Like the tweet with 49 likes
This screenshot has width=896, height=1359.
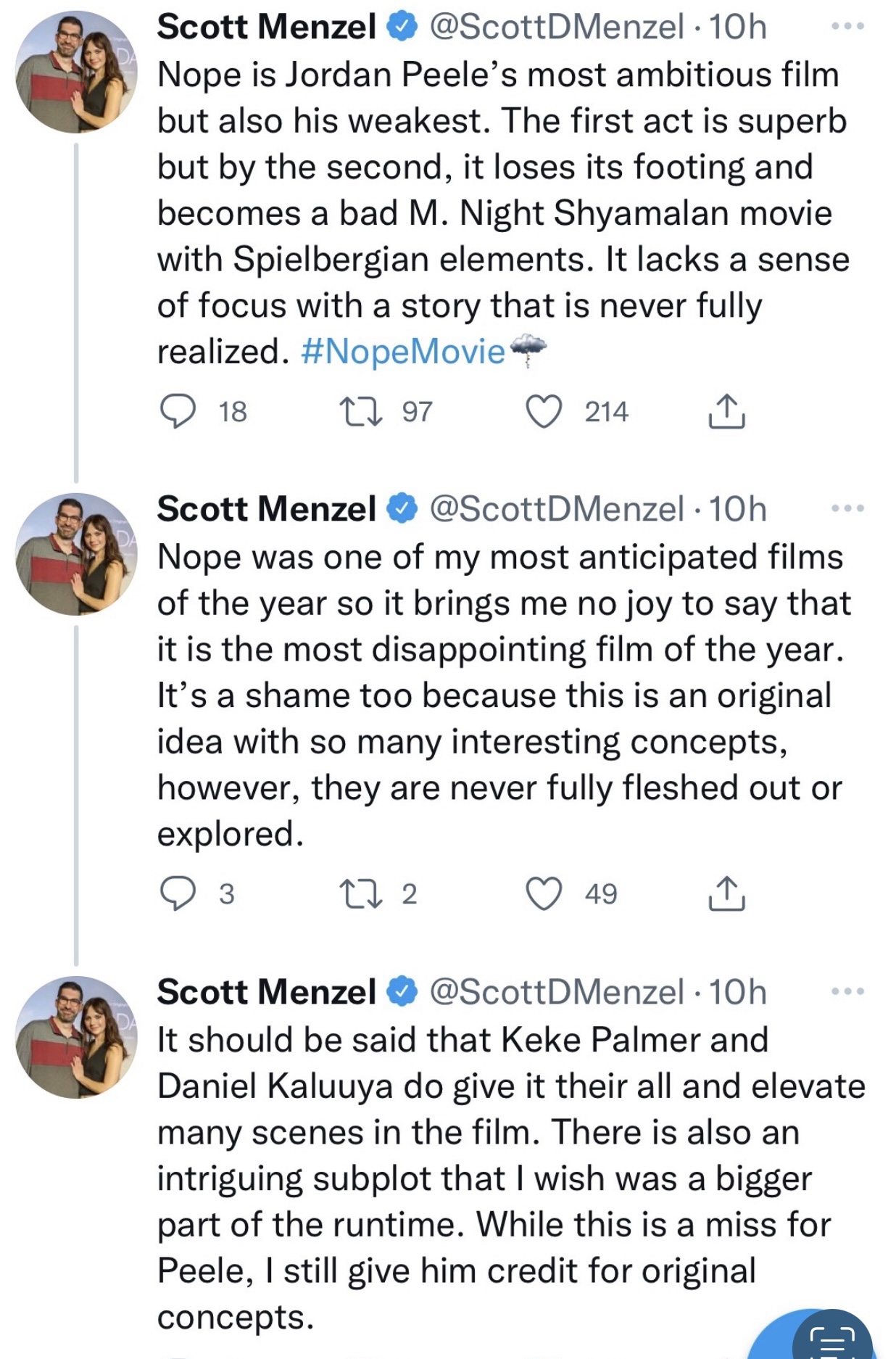click(x=544, y=893)
